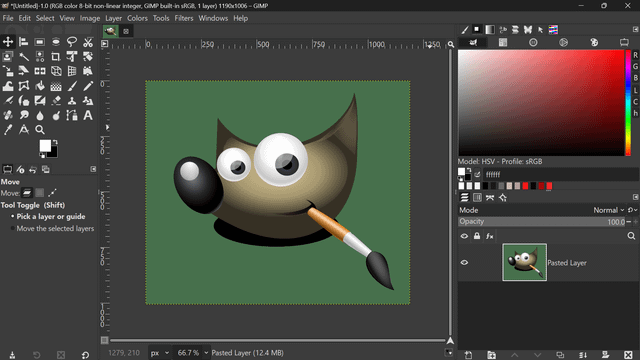Select the Text tool
This screenshot has height=360, width=640.
coord(88,115)
